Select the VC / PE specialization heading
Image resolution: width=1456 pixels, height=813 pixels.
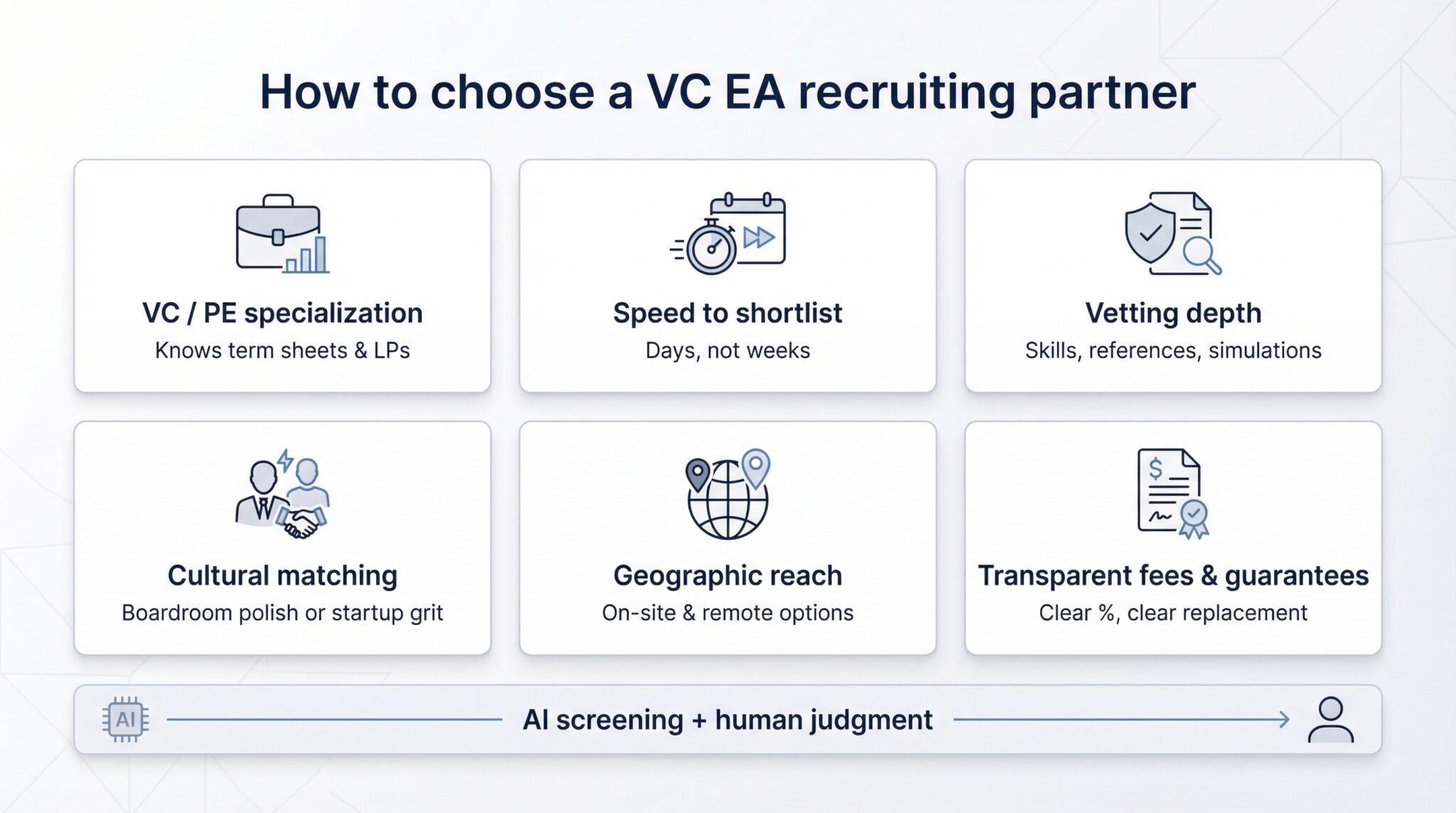point(282,313)
